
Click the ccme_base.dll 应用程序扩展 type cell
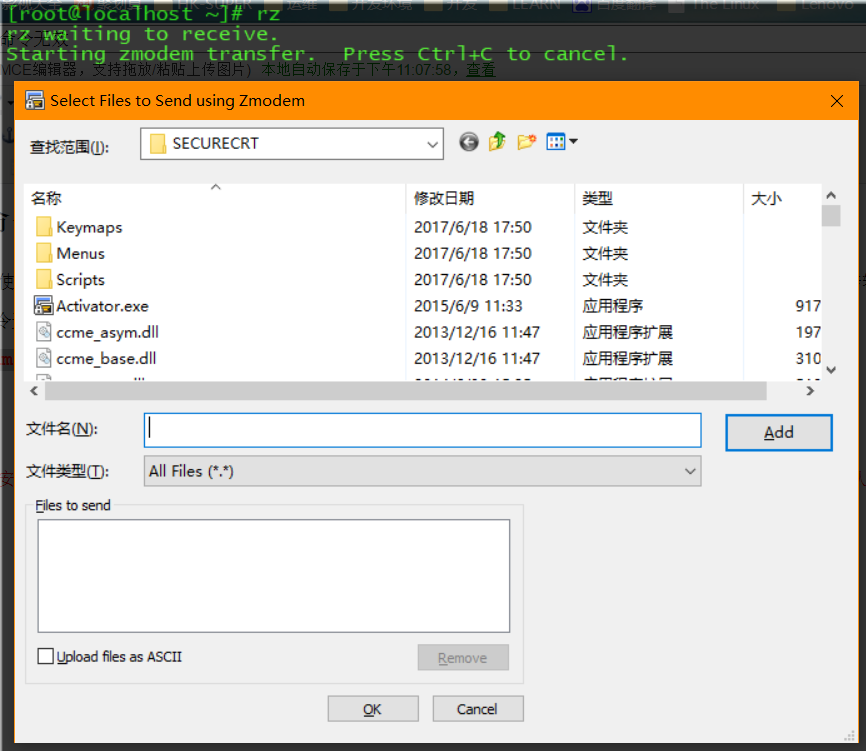click(627, 359)
